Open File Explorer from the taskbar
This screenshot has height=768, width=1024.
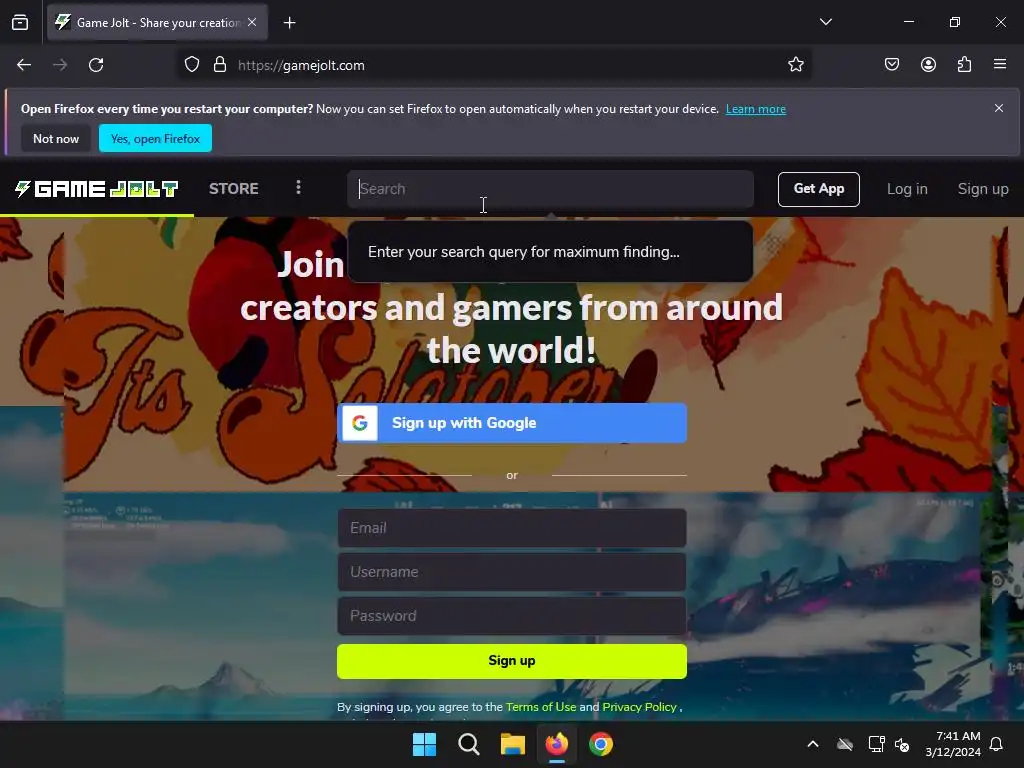(x=513, y=744)
